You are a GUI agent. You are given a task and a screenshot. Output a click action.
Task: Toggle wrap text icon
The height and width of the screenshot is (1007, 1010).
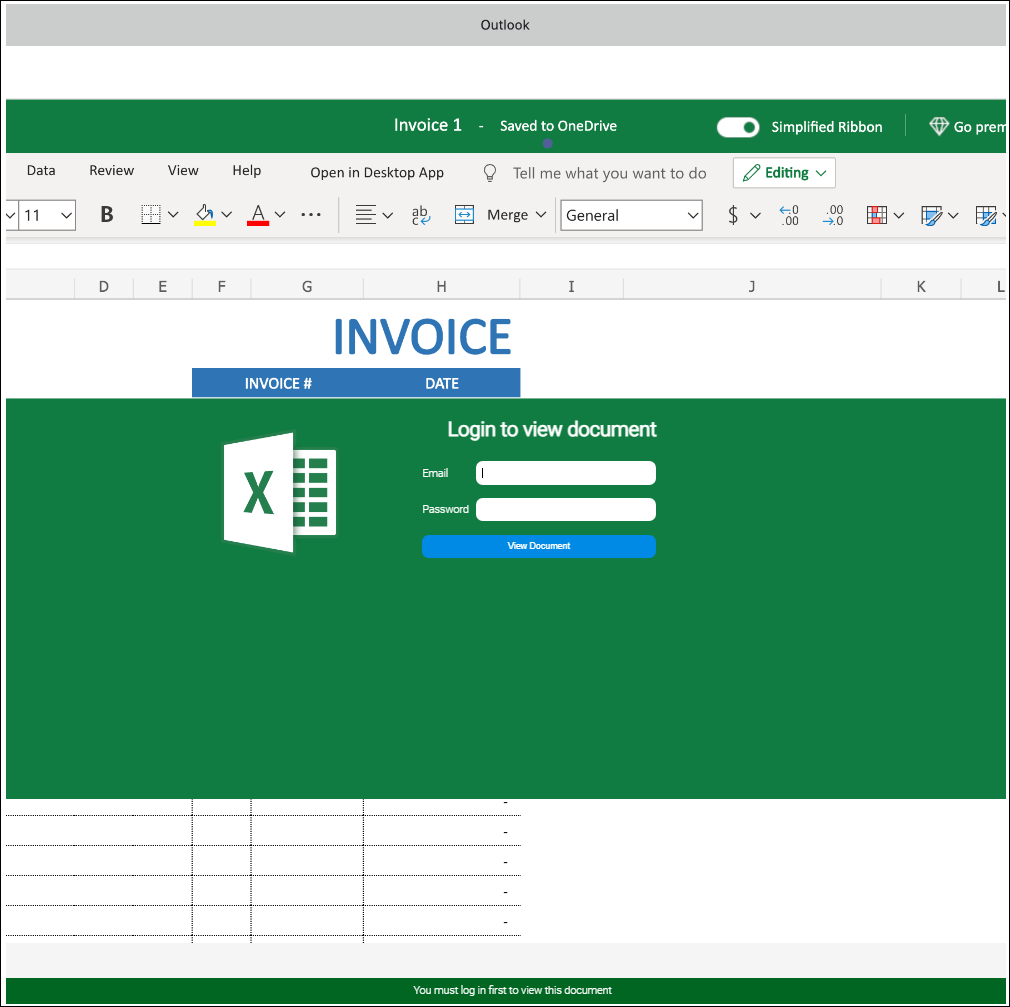pos(421,215)
